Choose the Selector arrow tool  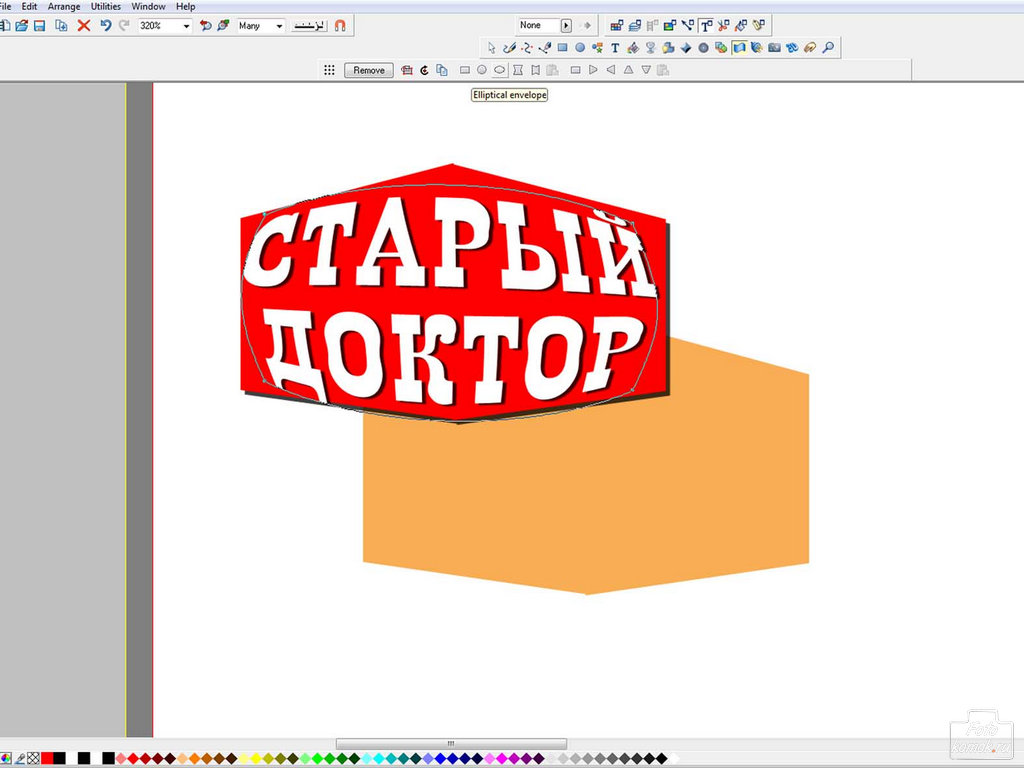click(x=491, y=47)
